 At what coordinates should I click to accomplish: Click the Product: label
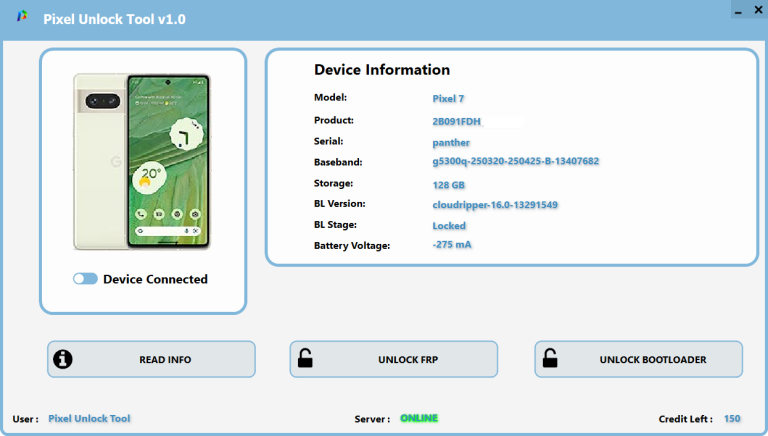point(334,120)
